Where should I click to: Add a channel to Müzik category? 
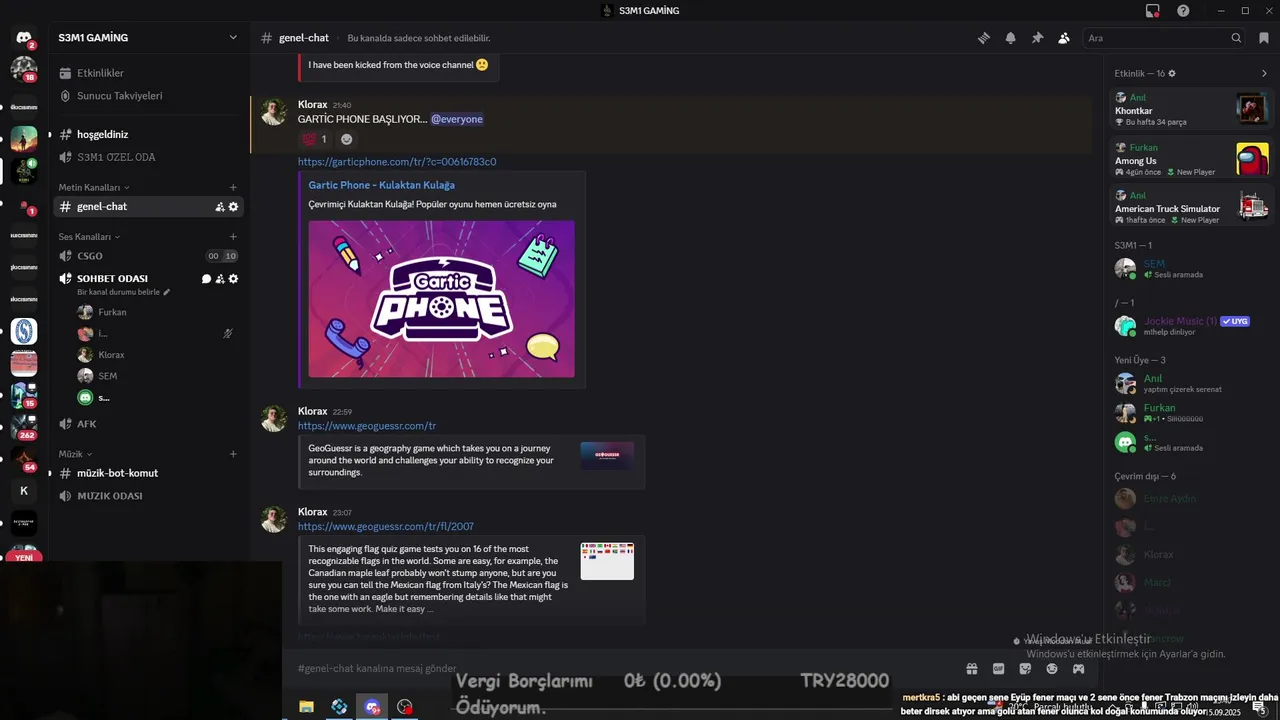[233, 454]
